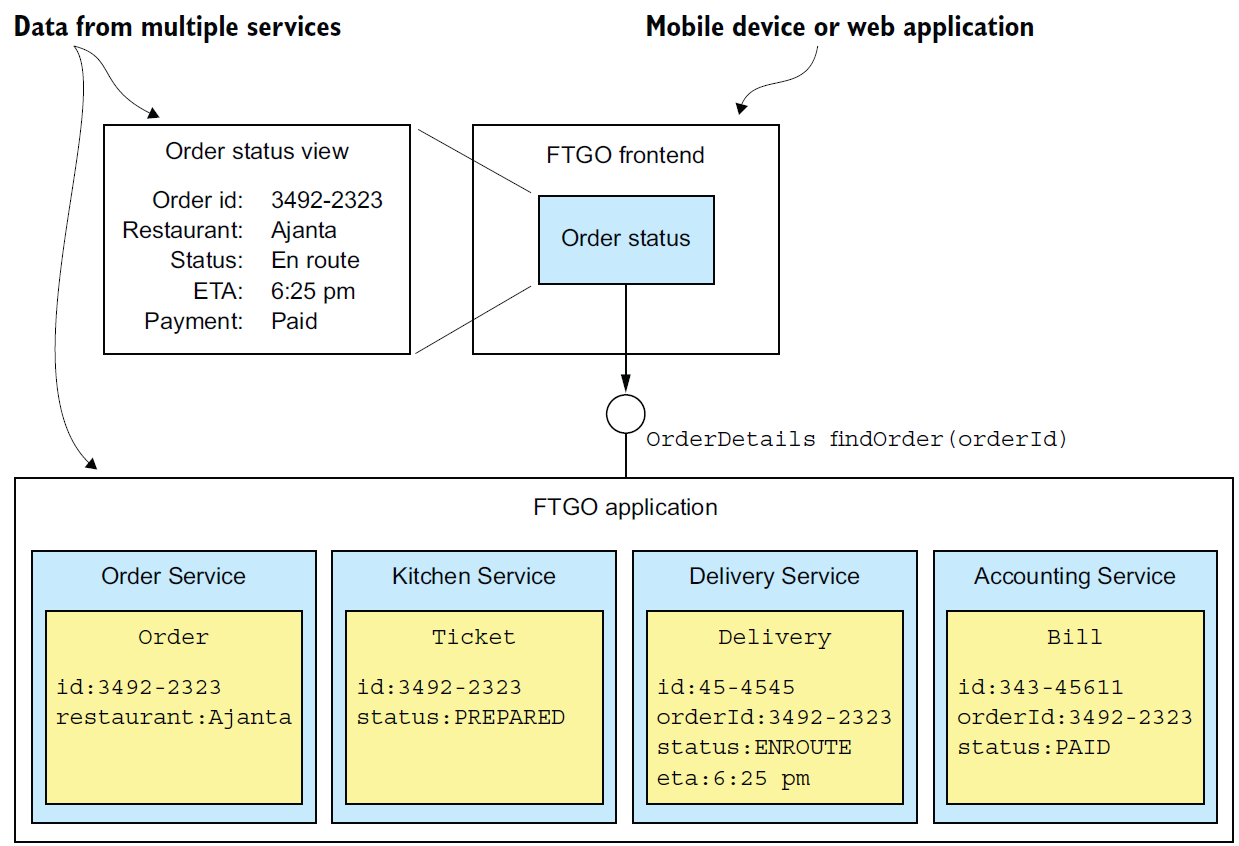Click the 'Order id:' field label

[x=198, y=200]
